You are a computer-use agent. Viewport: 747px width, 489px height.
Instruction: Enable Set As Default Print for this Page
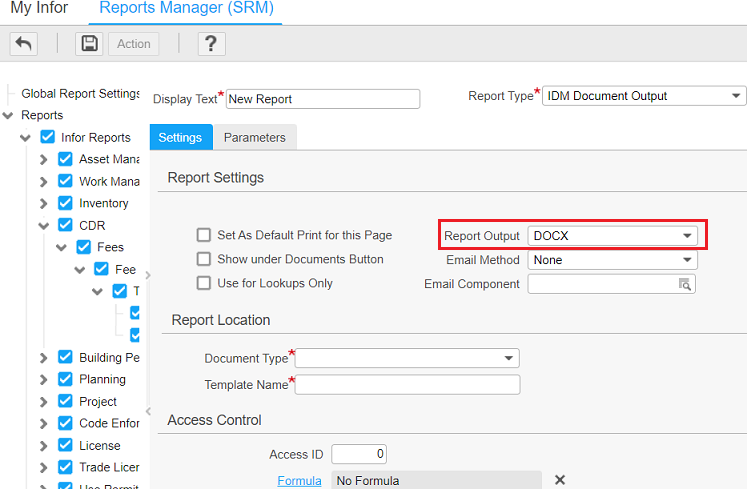point(204,236)
